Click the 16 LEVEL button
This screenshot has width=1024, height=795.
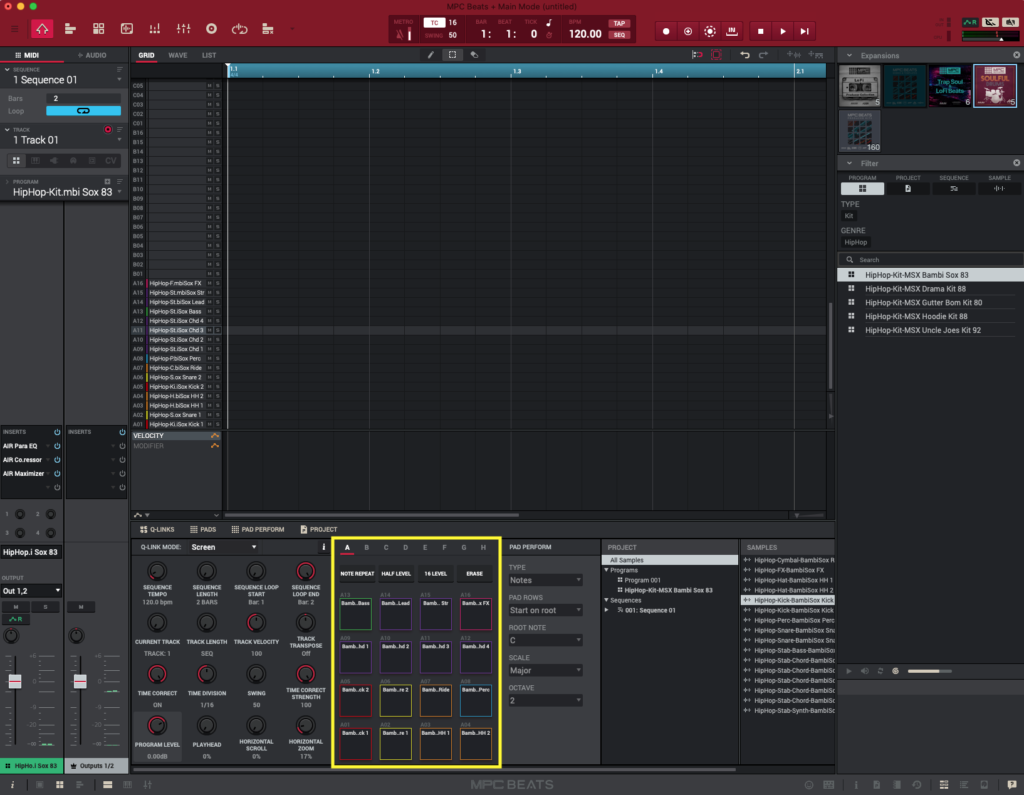436,574
